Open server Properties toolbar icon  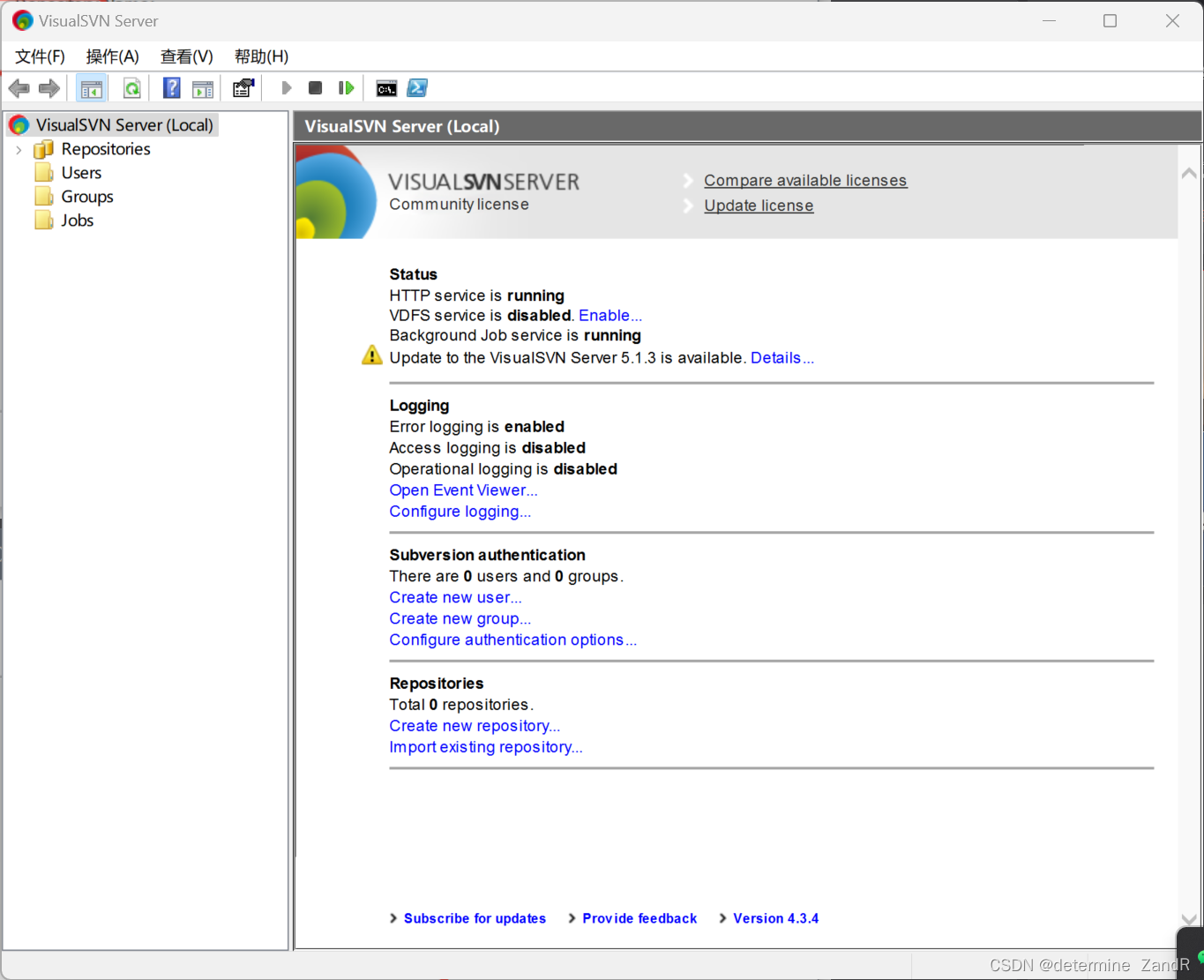[x=243, y=88]
